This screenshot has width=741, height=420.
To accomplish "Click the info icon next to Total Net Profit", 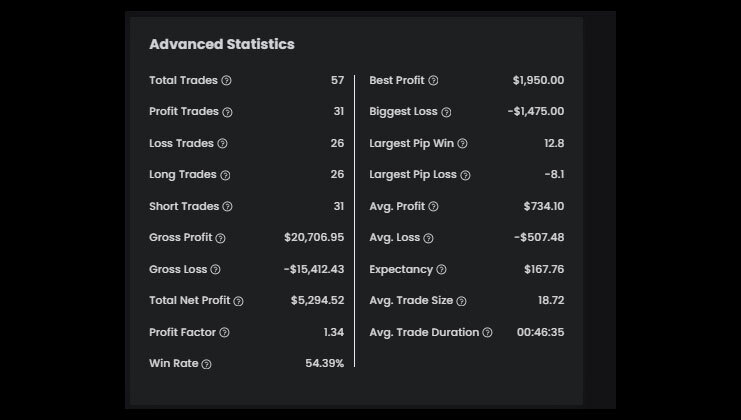I will [x=238, y=301].
